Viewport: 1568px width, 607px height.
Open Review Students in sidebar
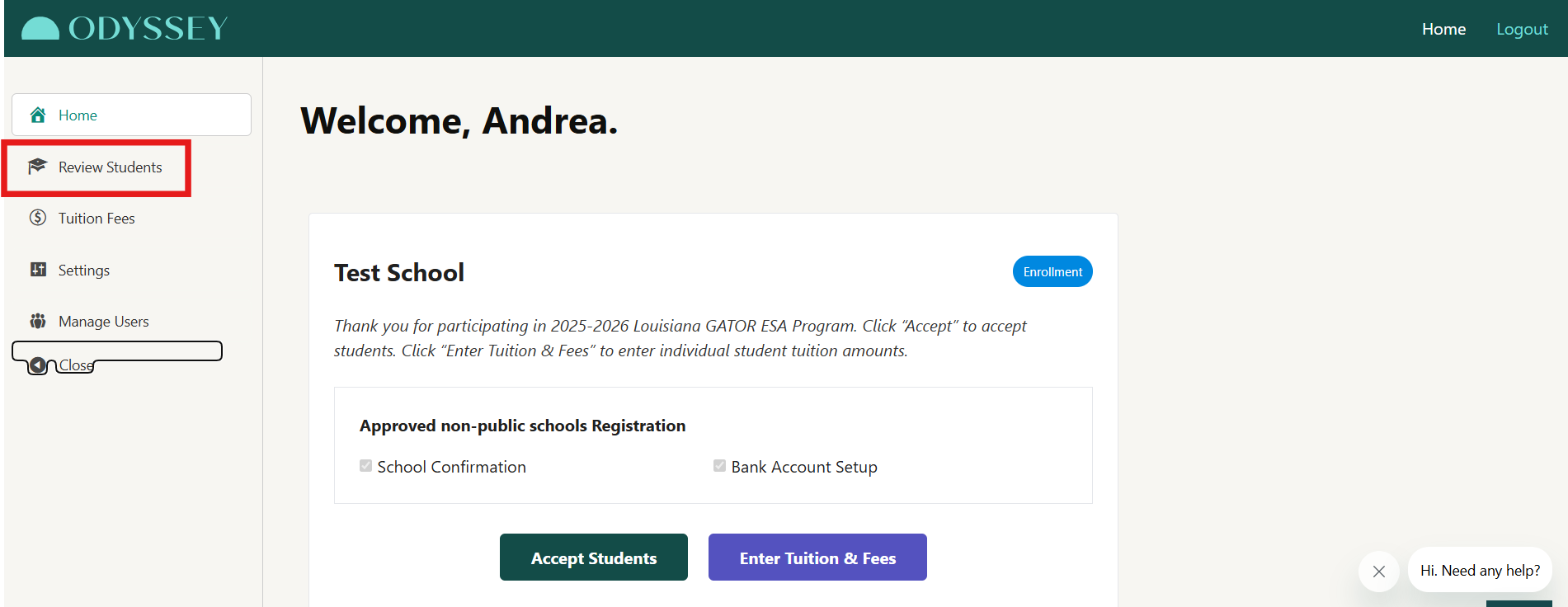pos(110,167)
